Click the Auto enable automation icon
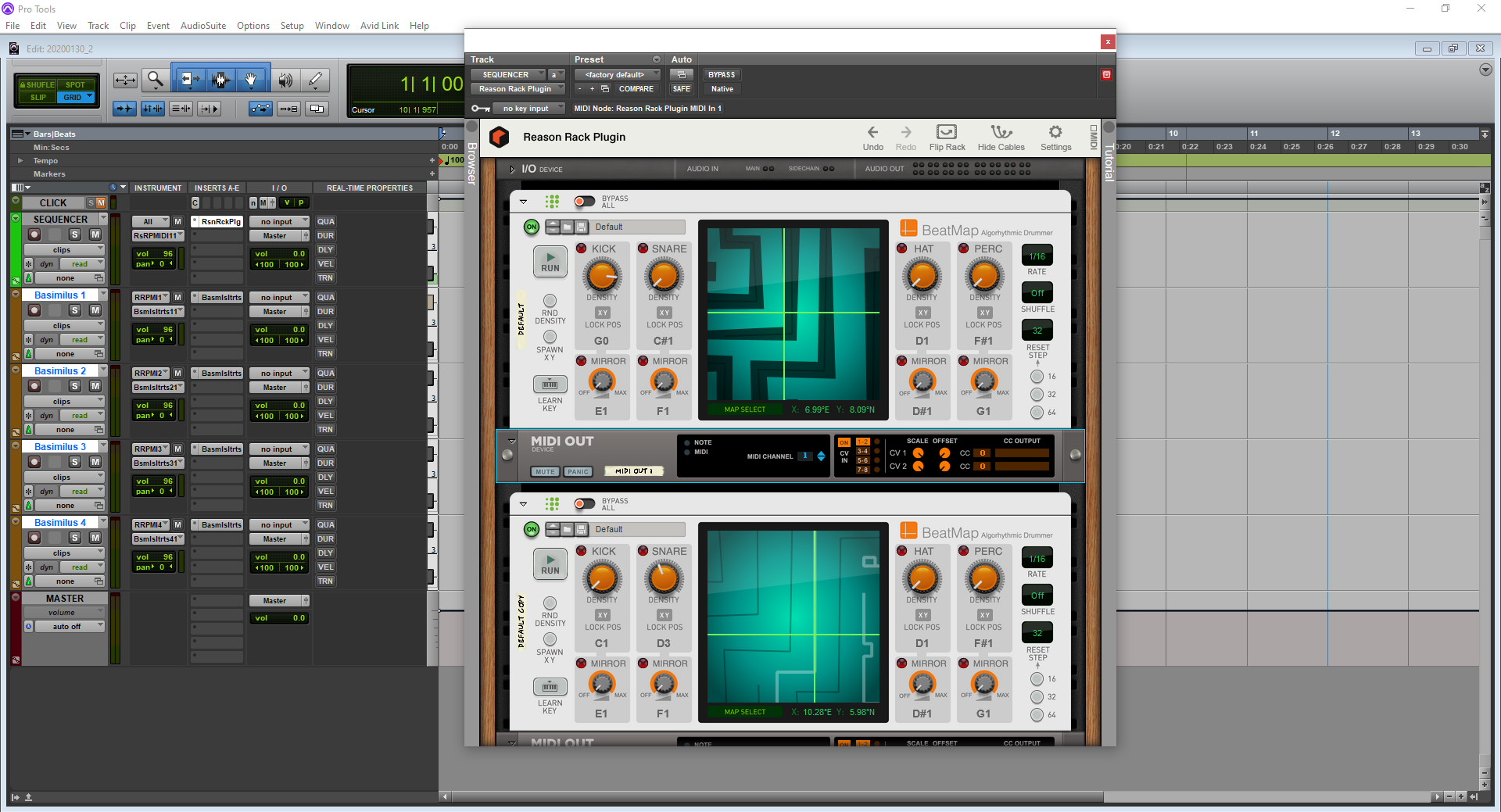The image size is (1501, 812). (681, 75)
